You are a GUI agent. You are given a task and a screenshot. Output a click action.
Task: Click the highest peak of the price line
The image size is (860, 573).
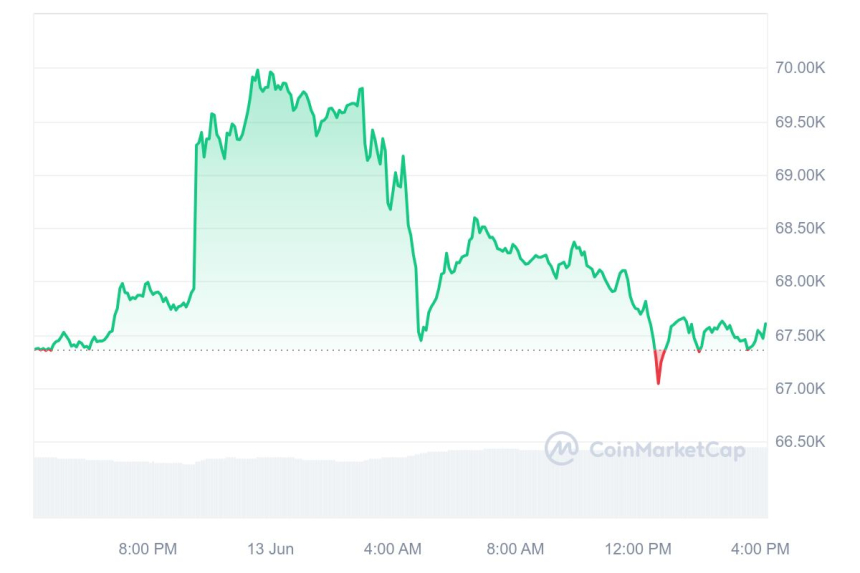tap(258, 71)
